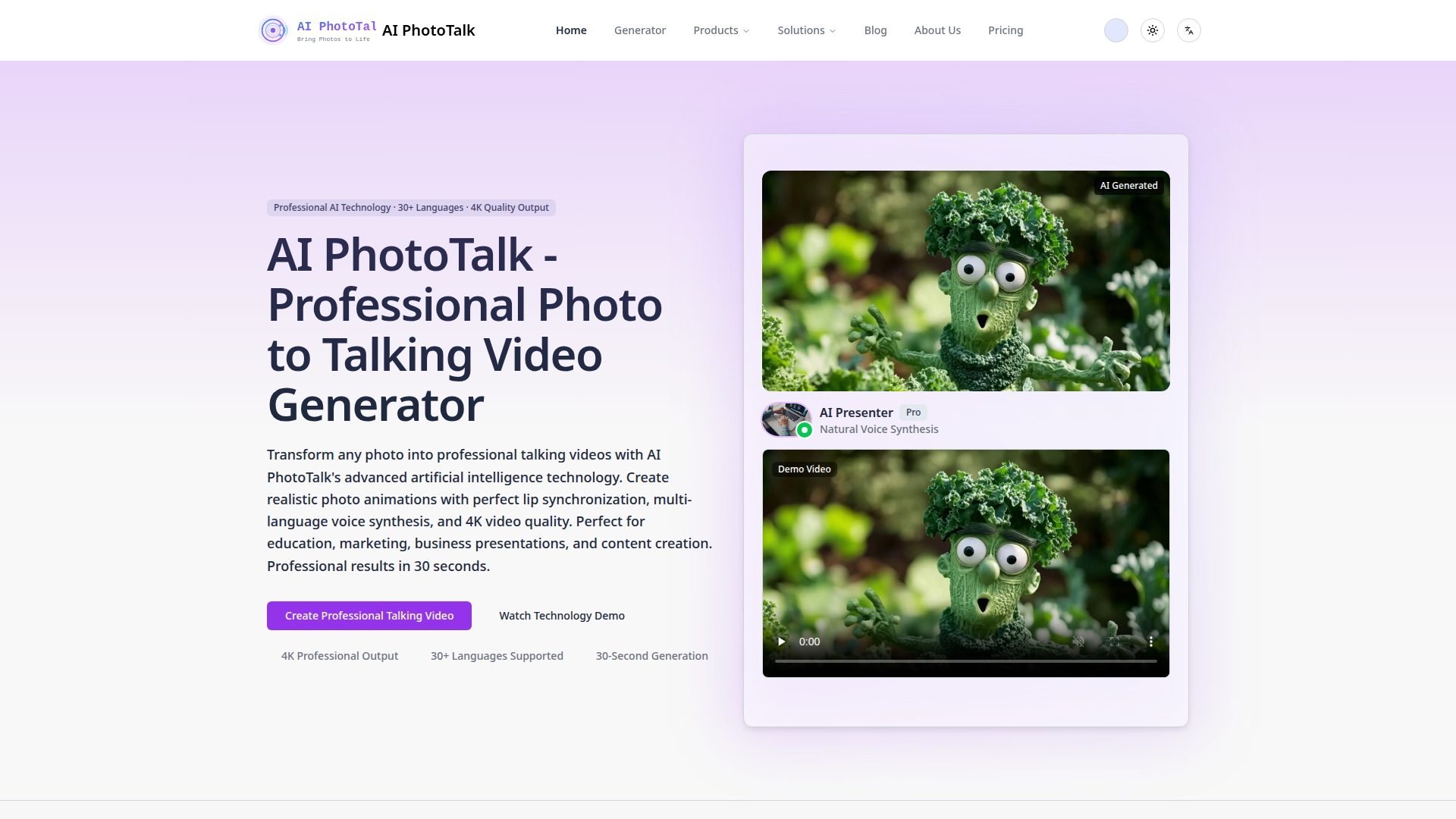The width and height of the screenshot is (1456, 819).
Task: Enter fullscreen on the demo video
Action: [1115, 642]
